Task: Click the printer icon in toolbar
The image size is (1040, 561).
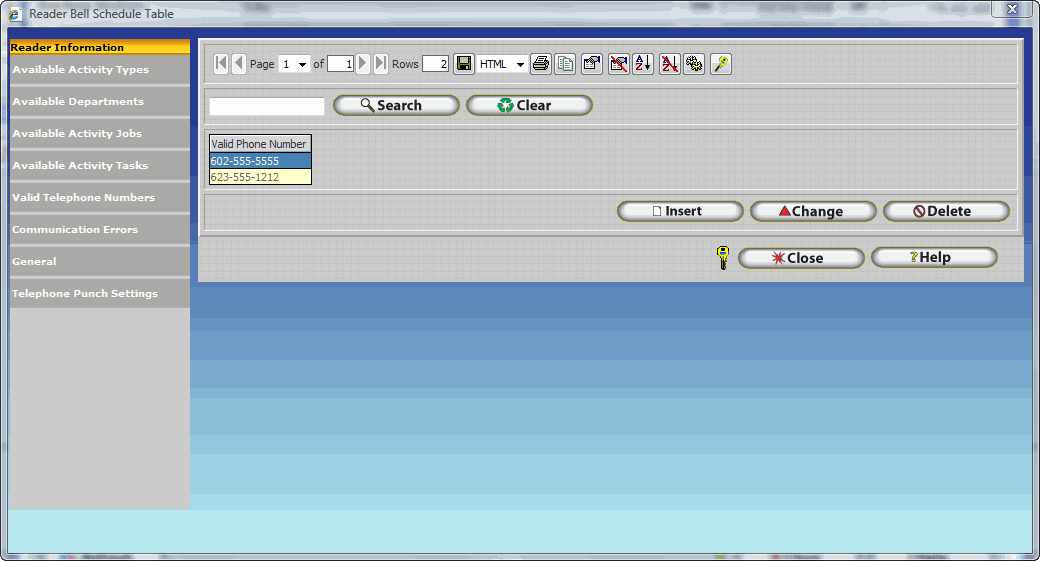Action: tap(541, 64)
